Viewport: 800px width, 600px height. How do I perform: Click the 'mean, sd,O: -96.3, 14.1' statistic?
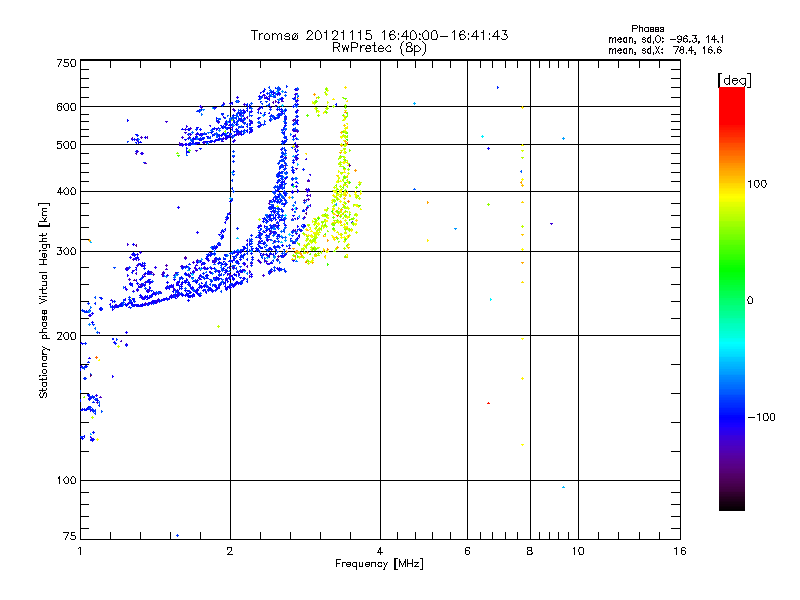click(x=666, y=39)
